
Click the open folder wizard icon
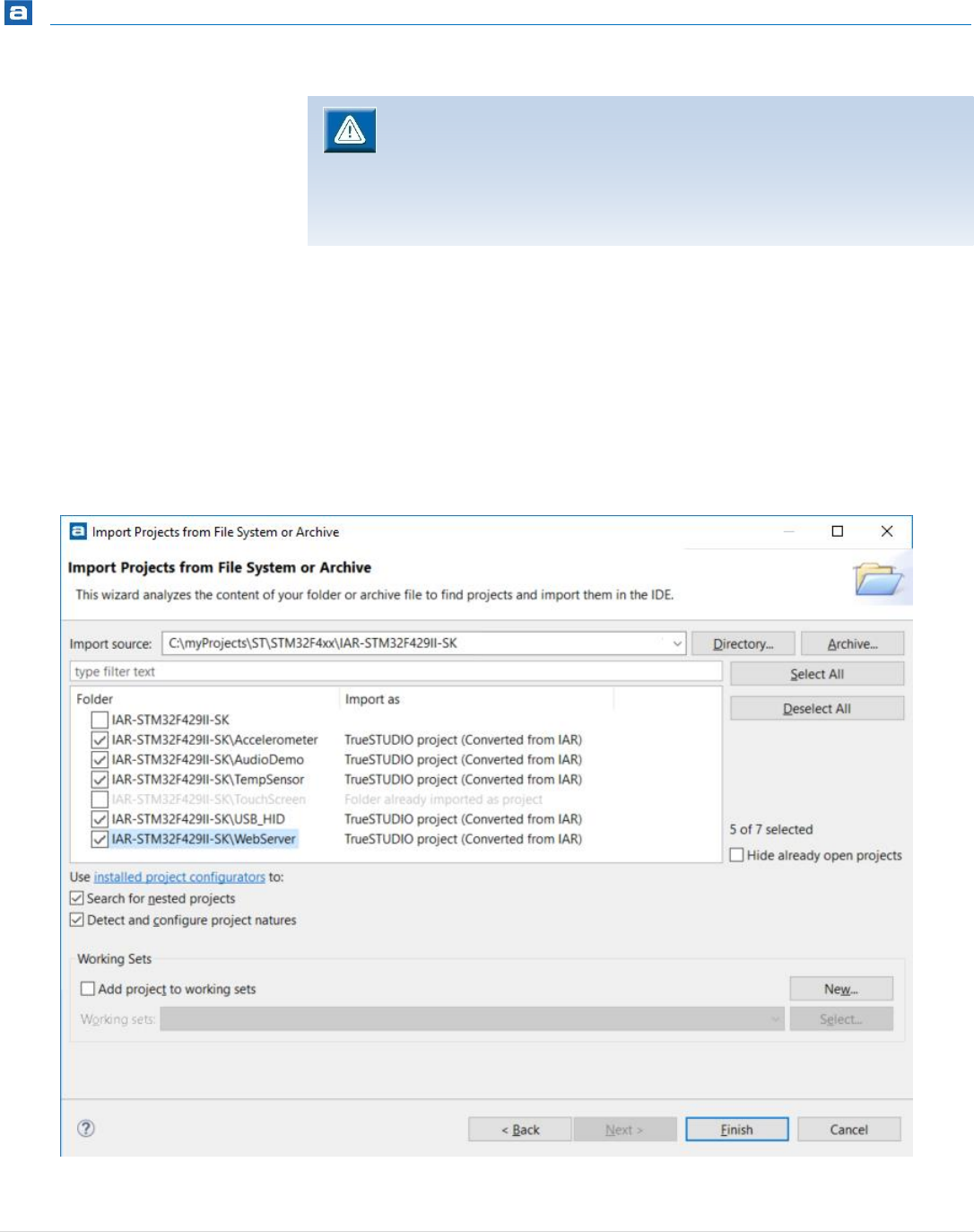point(878,579)
